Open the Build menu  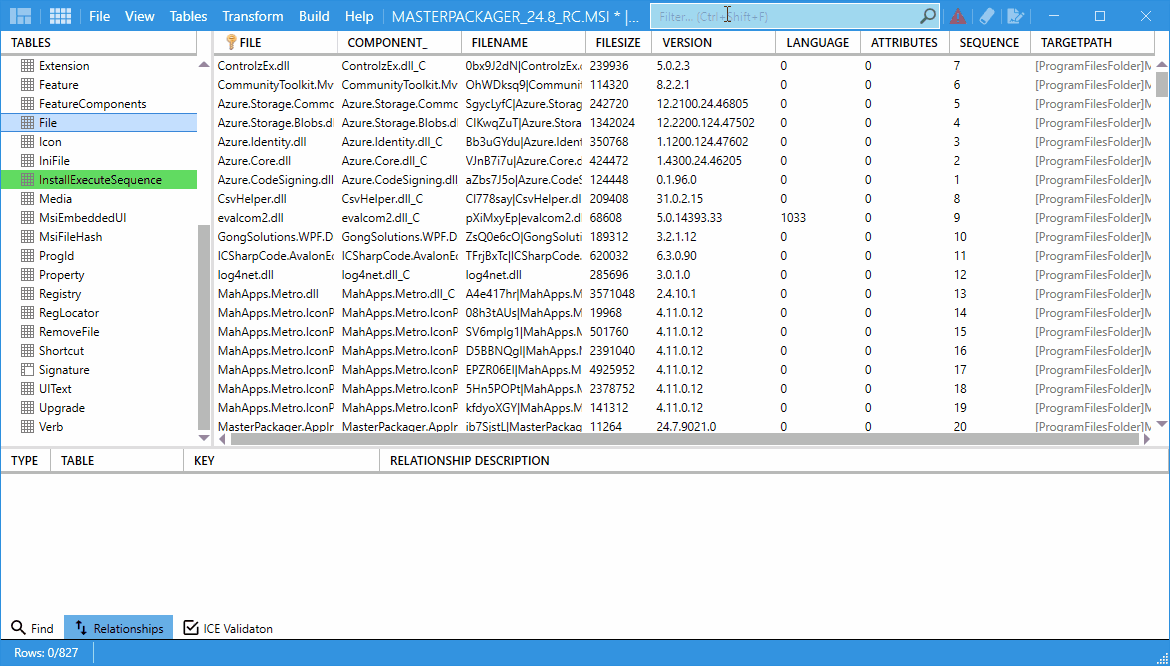point(314,16)
